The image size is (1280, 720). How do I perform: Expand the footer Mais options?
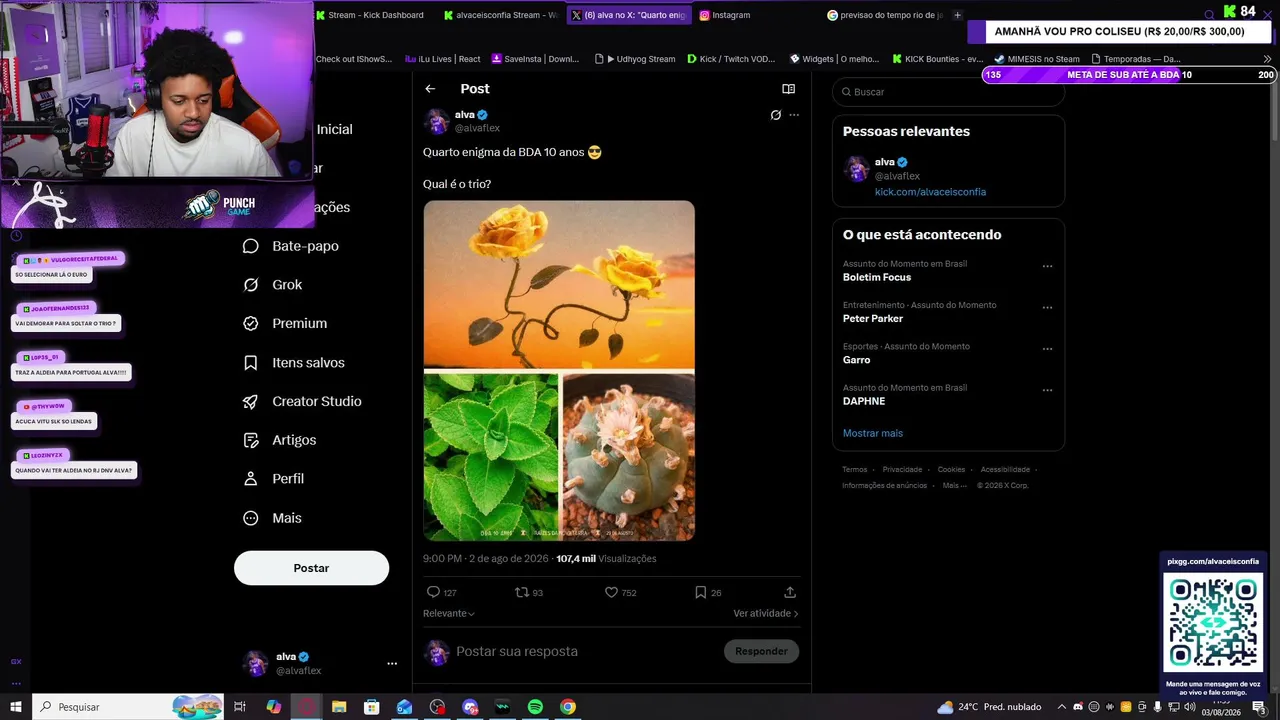coord(955,485)
